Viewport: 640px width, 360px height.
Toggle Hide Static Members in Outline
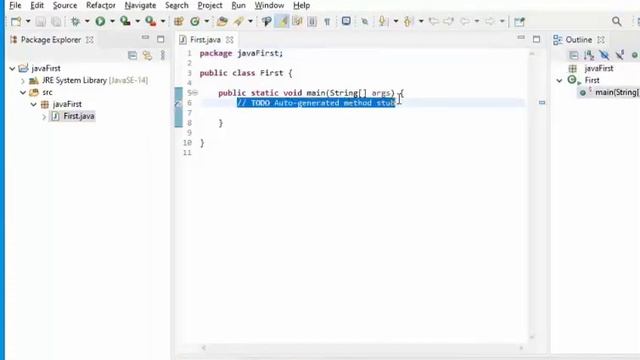point(620,55)
